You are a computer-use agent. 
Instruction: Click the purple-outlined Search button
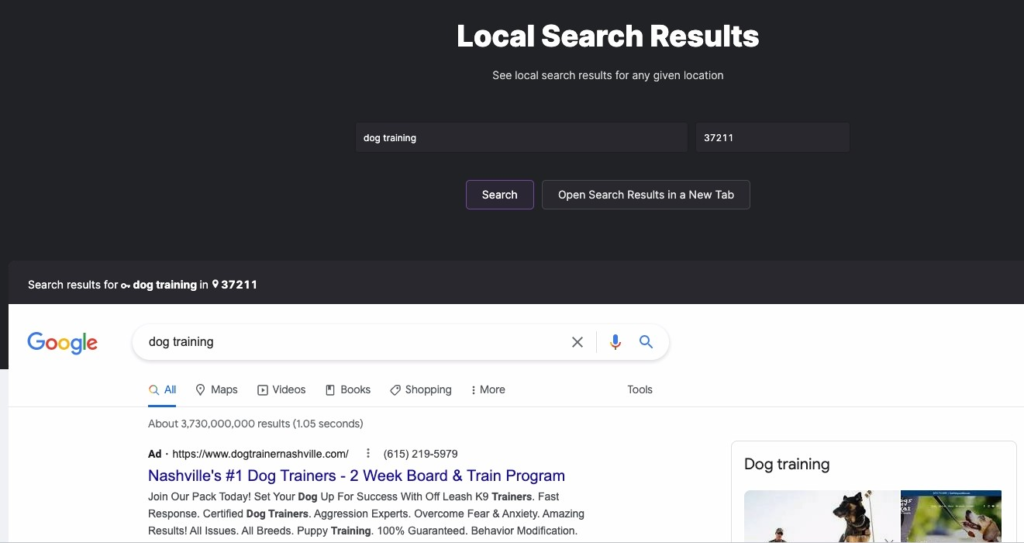click(x=500, y=195)
